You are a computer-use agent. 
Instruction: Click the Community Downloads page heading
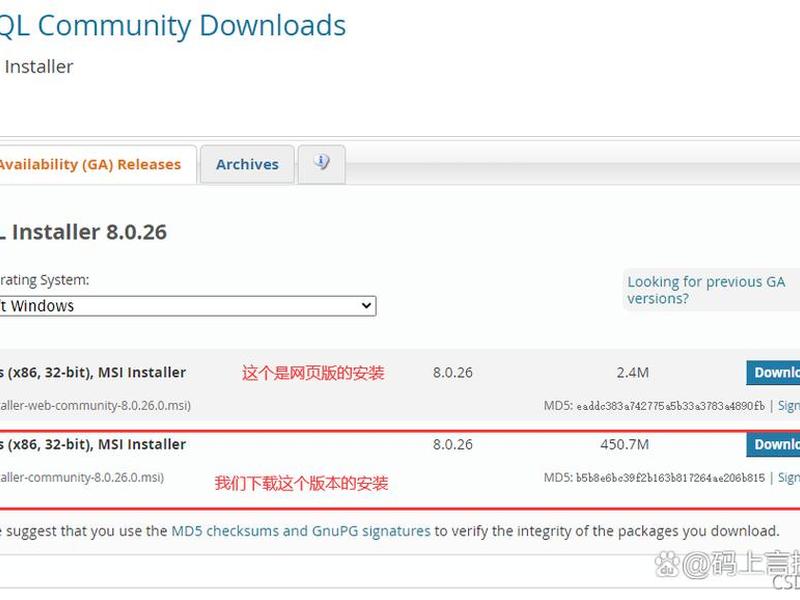tap(172, 26)
